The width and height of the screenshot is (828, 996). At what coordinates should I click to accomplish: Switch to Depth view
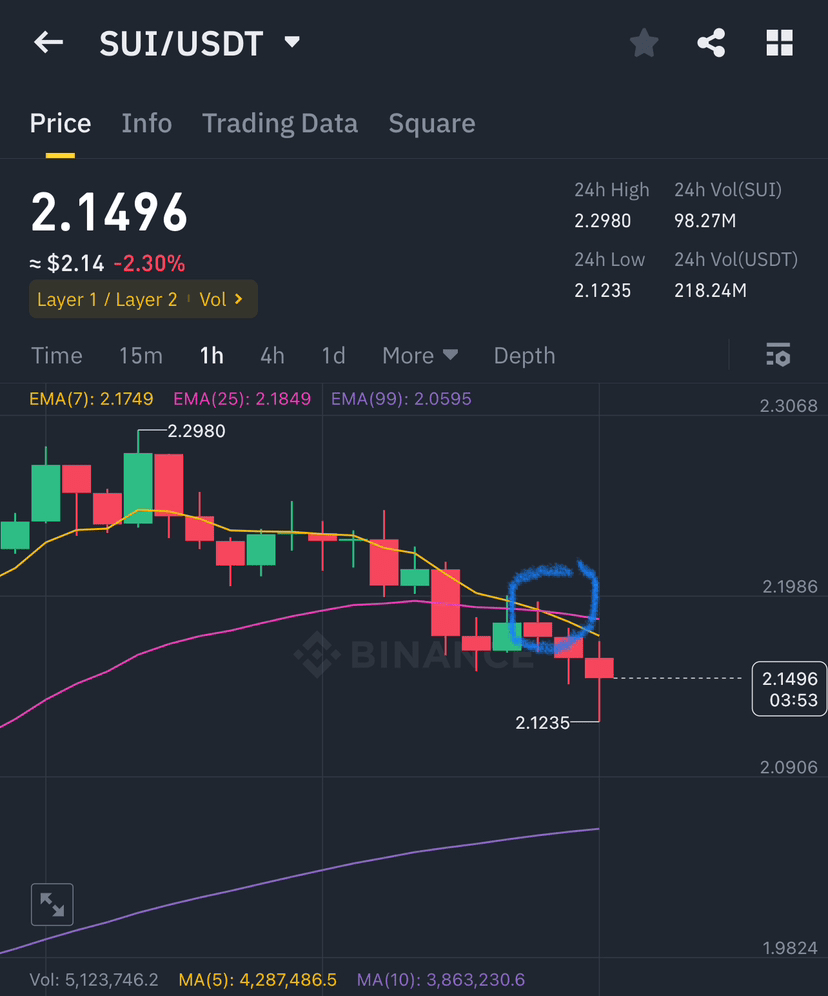(524, 355)
